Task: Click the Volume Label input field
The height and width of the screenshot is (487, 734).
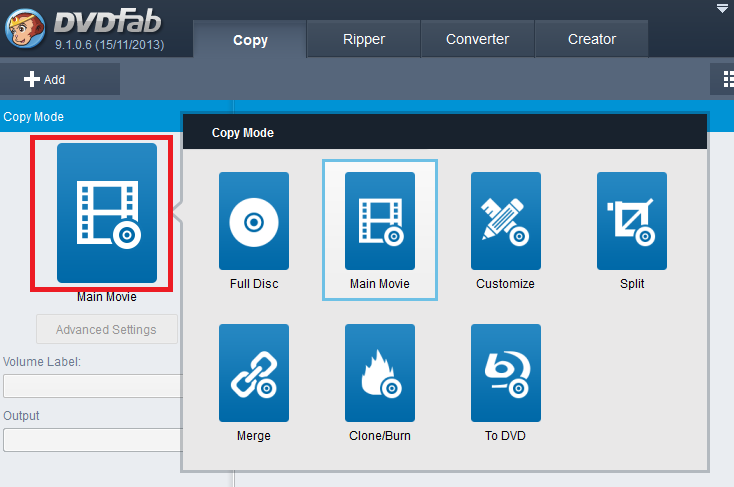Action: click(x=92, y=386)
